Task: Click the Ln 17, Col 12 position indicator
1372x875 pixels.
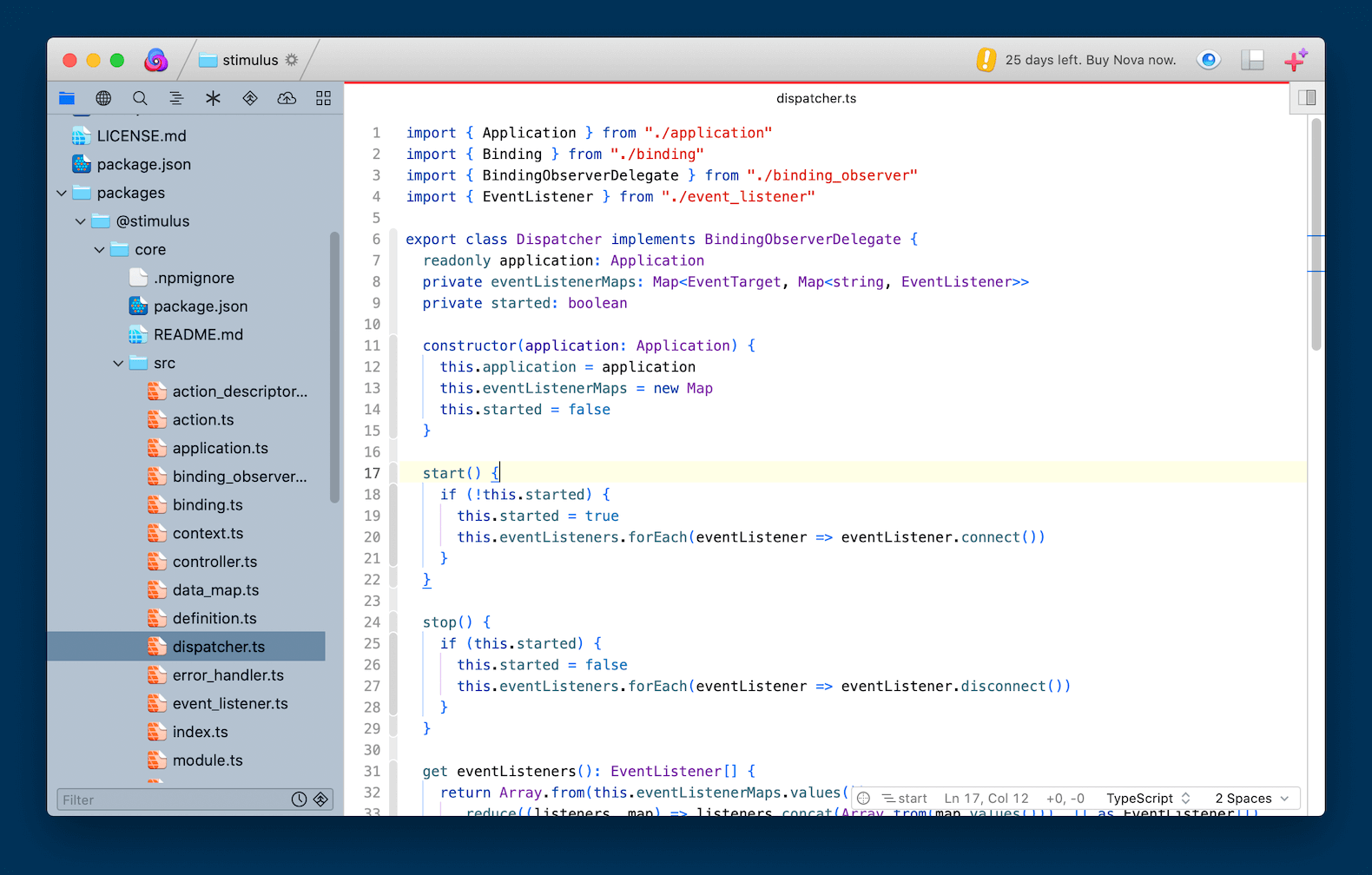Action: tap(986, 799)
